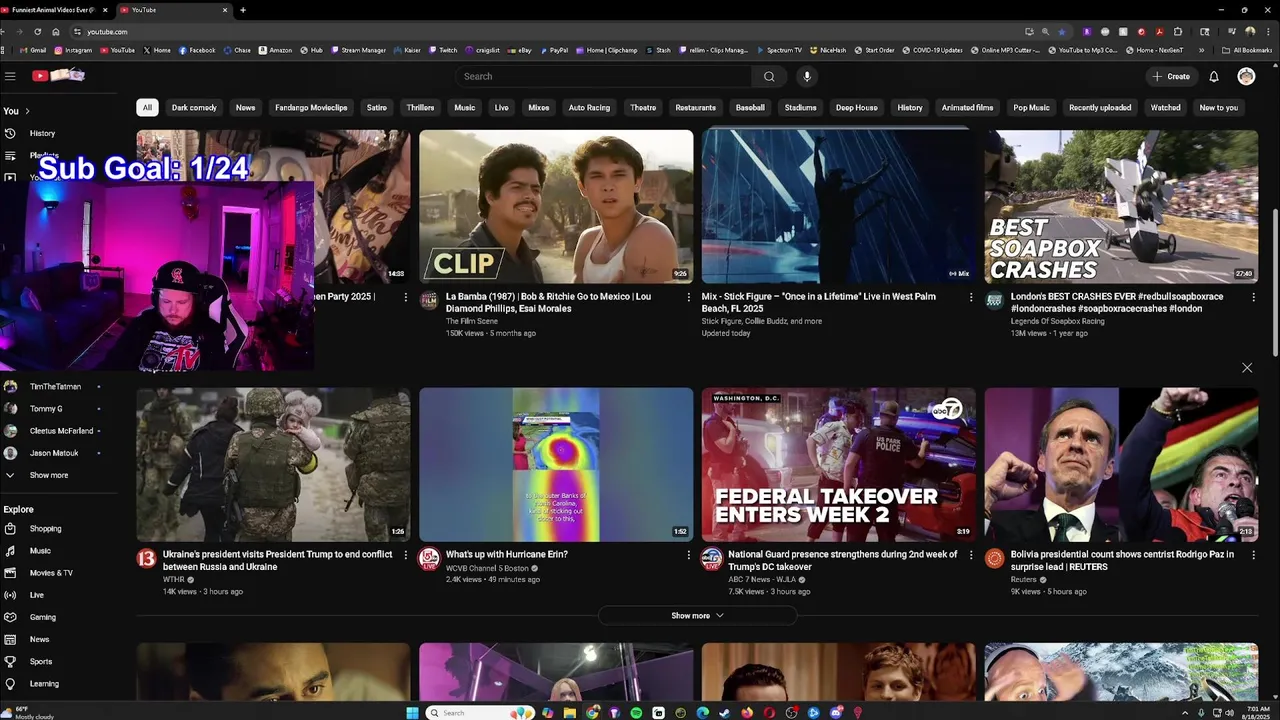Open Live in the Explore sidebar

tap(37, 595)
